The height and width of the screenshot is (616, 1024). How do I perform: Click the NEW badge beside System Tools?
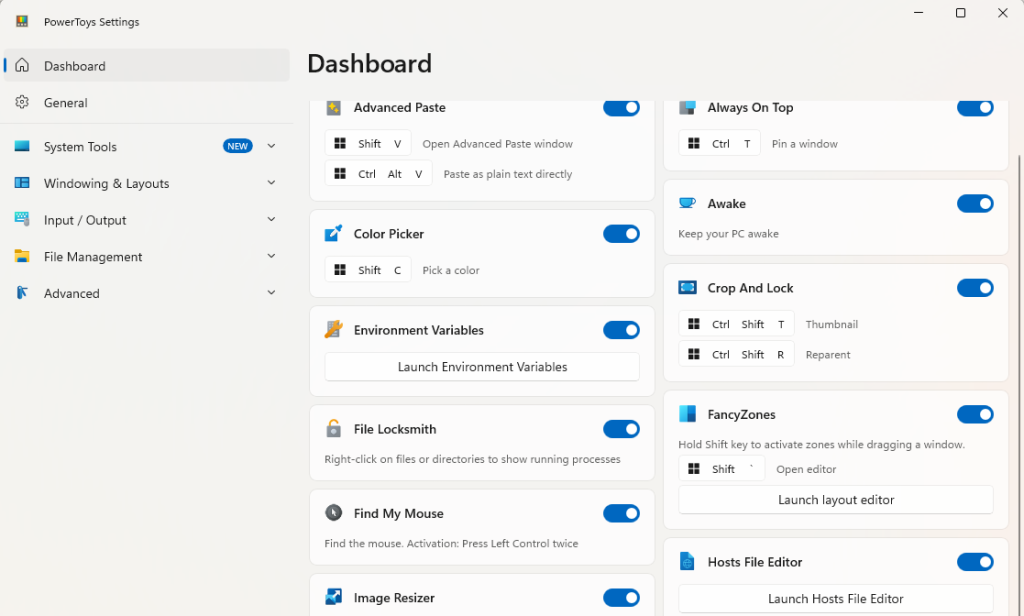[x=238, y=146]
